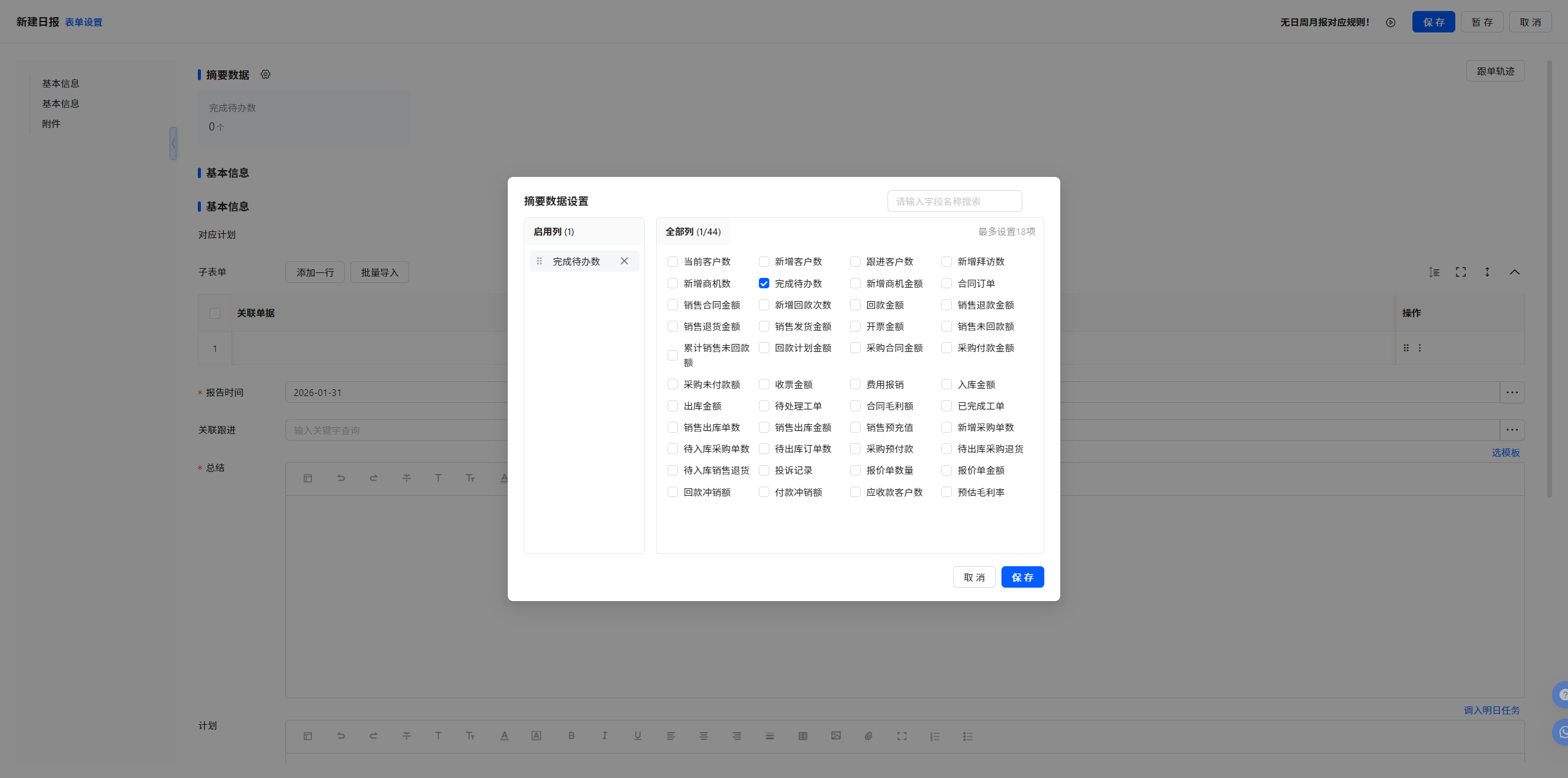The height and width of the screenshot is (778, 1568).
Task: Select 附件 in the left navigation
Action: click(51, 124)
